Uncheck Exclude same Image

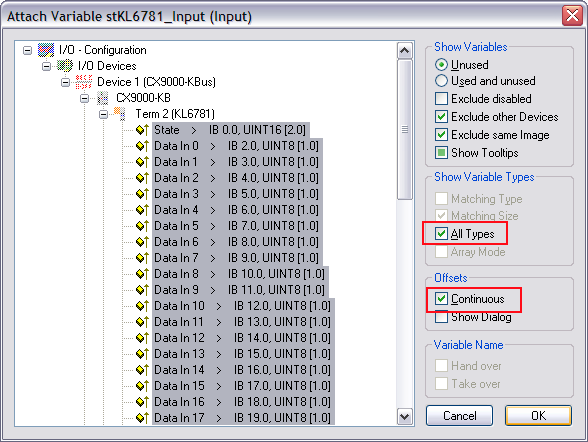pyautogui.click(x=441, y=135)
